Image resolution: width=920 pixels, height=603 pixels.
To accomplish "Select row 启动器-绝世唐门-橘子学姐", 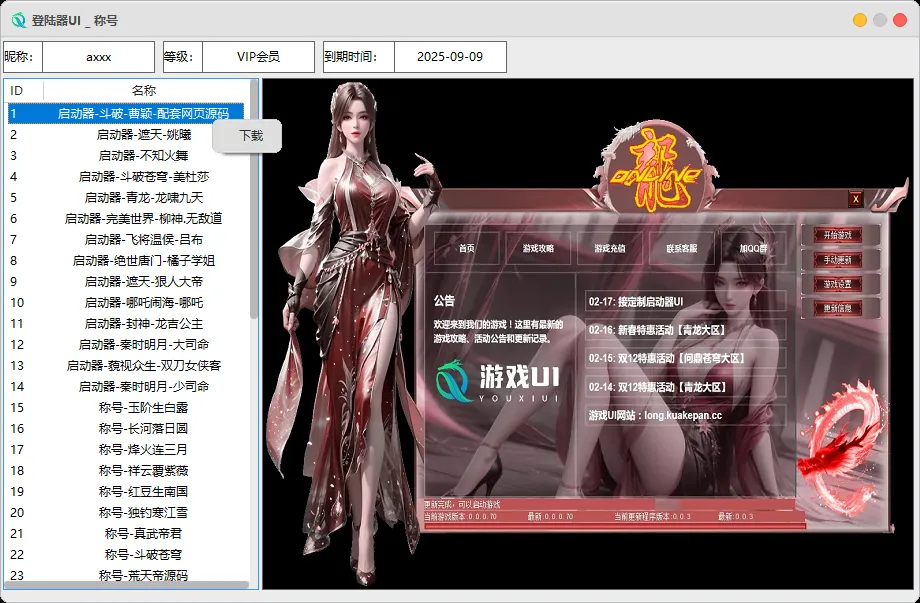I will 126,260.
